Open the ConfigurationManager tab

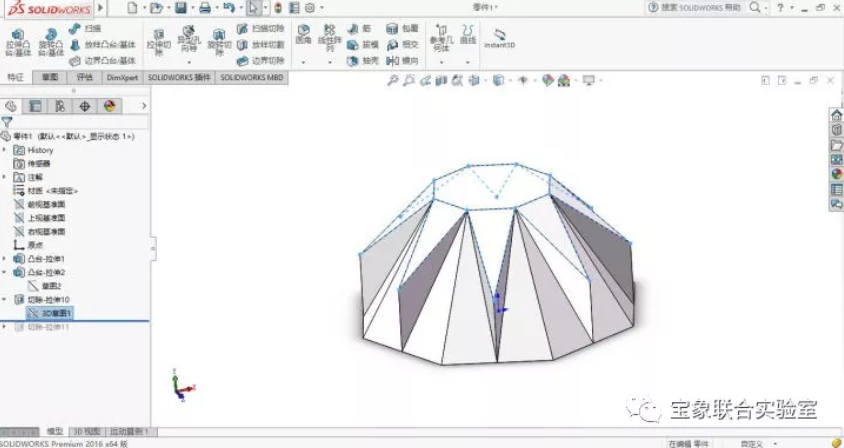[x=60, y=106]
